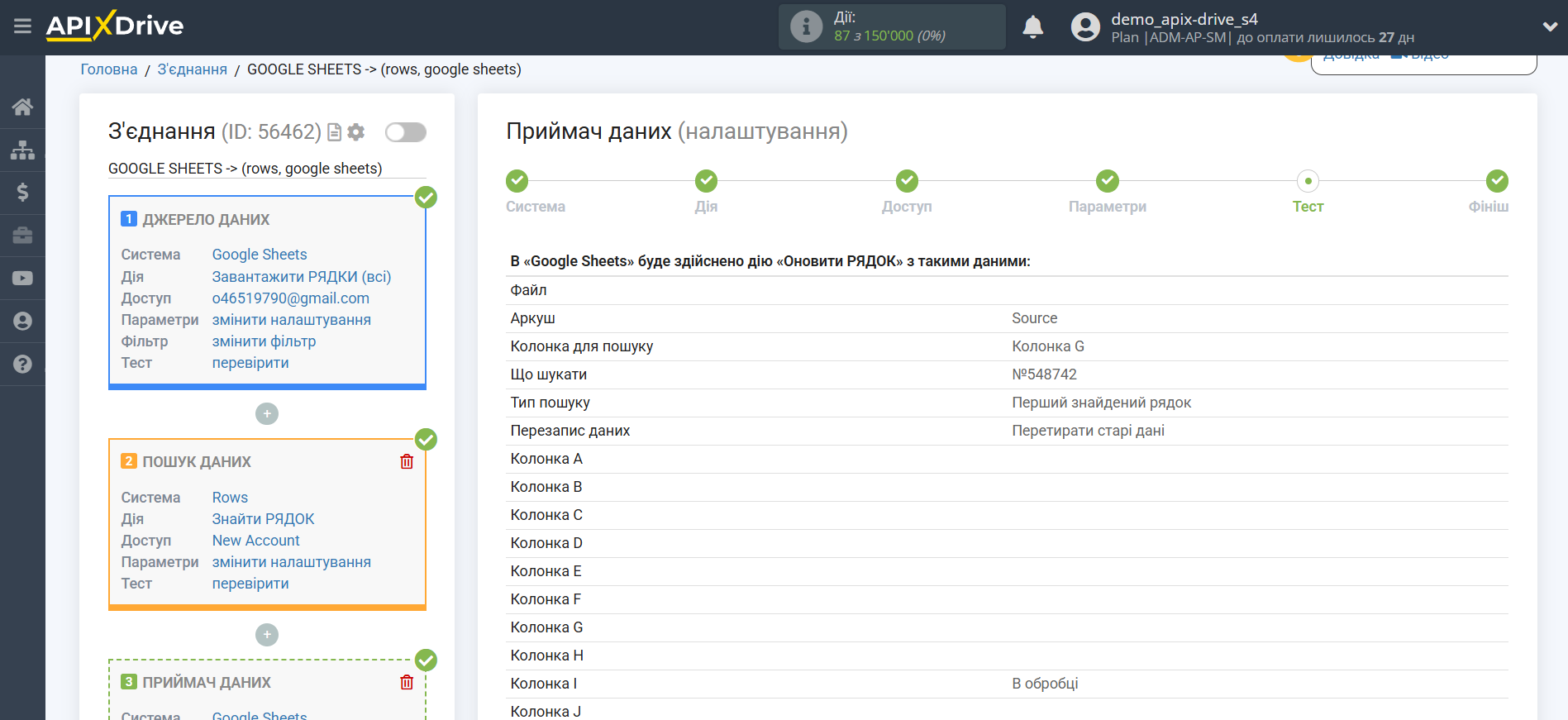Viewport: 1568px width, 720px height.
Task: Open connection settings gear icon
Action: (356, 132)
